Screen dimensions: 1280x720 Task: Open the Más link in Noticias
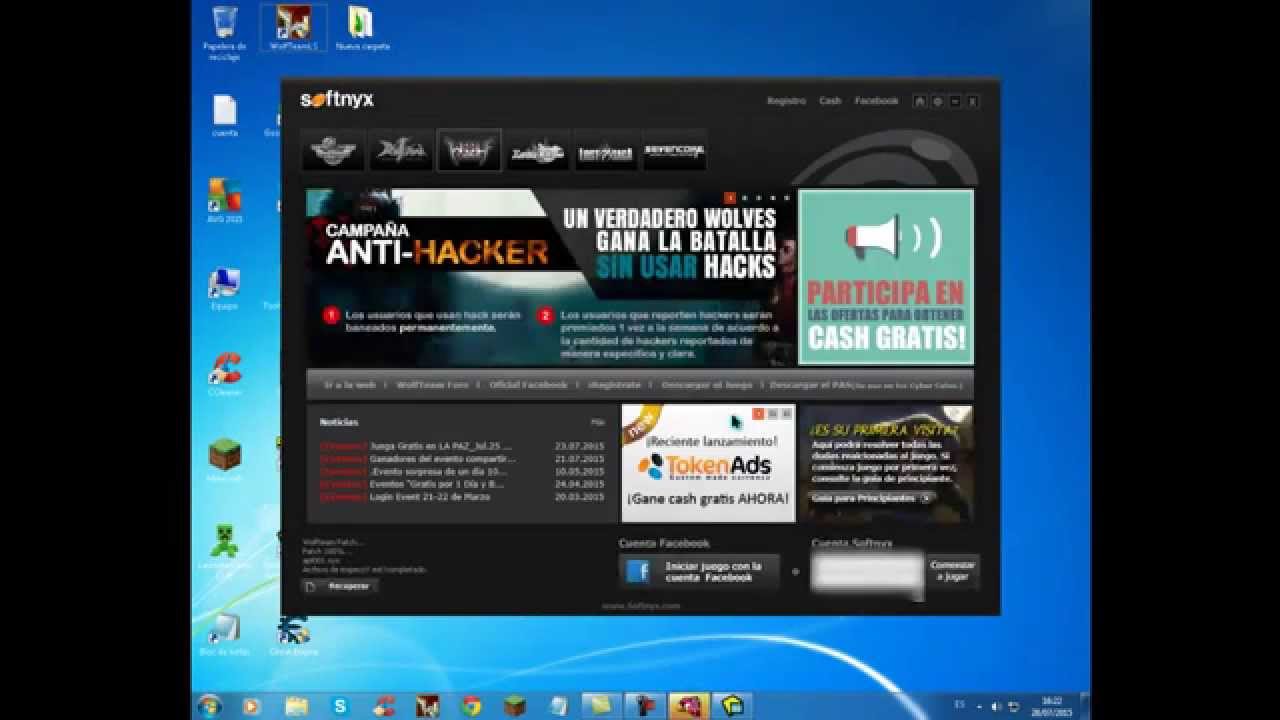(597, 422)
